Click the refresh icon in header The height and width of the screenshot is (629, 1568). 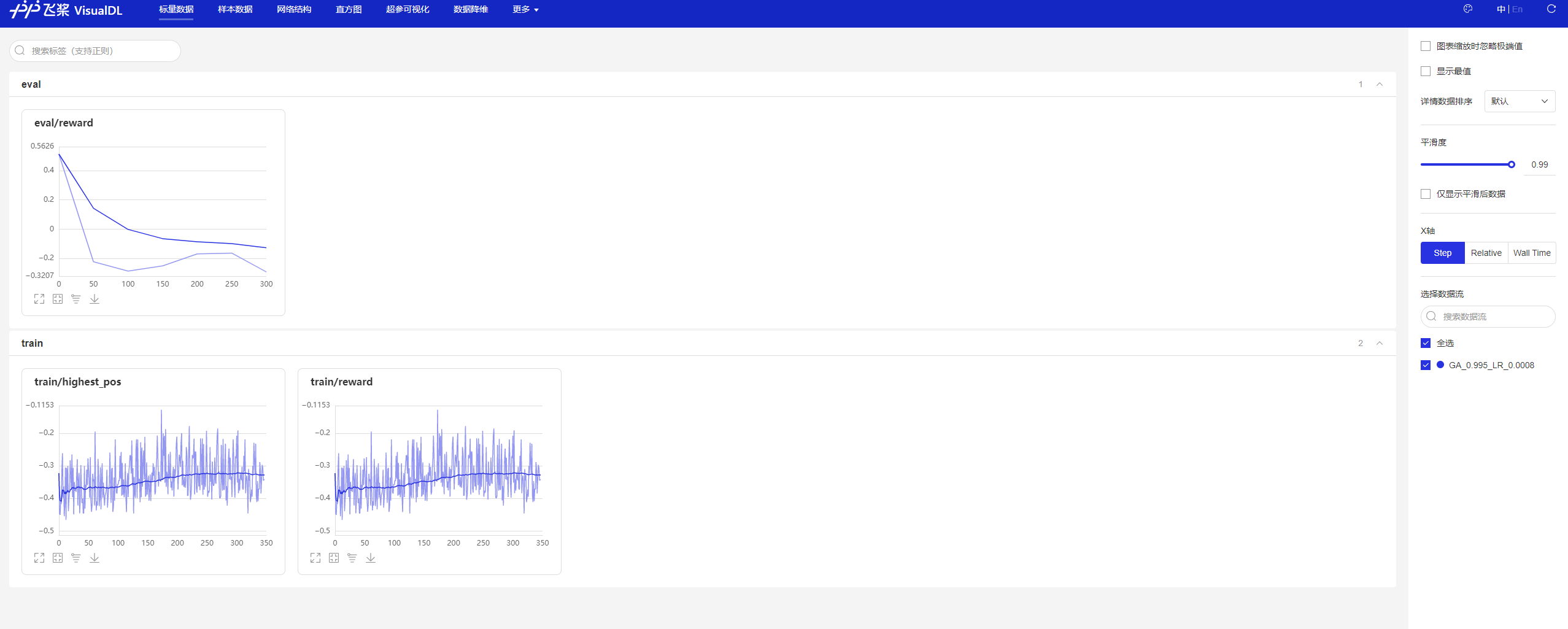(x=1551, y=9)
